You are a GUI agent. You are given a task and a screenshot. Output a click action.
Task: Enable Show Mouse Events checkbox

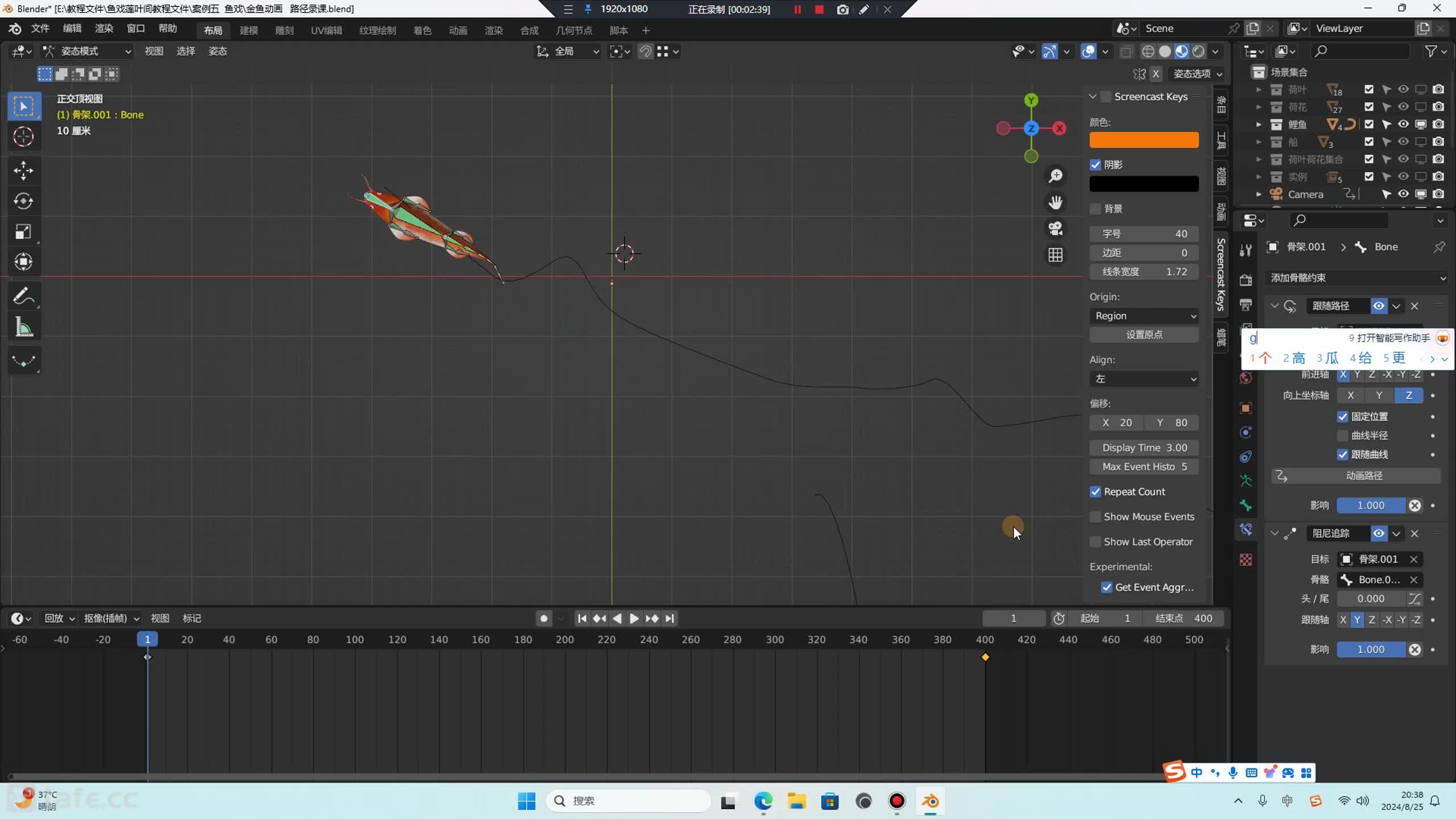point(1095,517)
